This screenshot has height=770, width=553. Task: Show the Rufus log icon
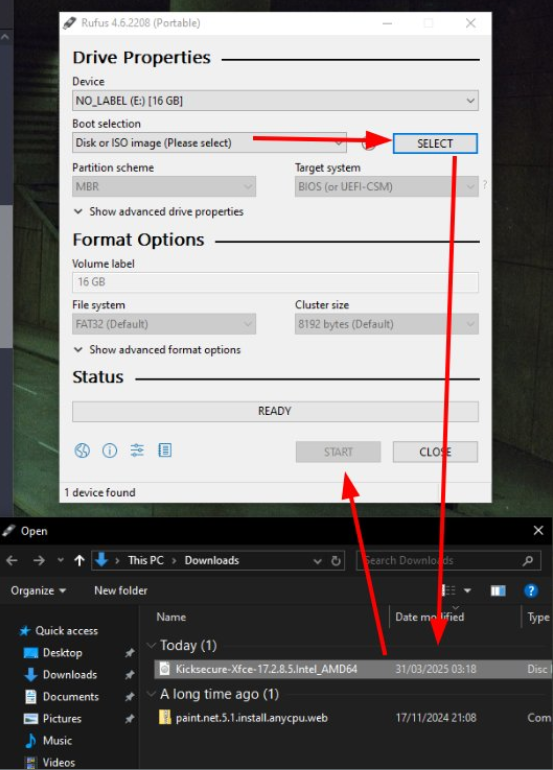(165, 450)
